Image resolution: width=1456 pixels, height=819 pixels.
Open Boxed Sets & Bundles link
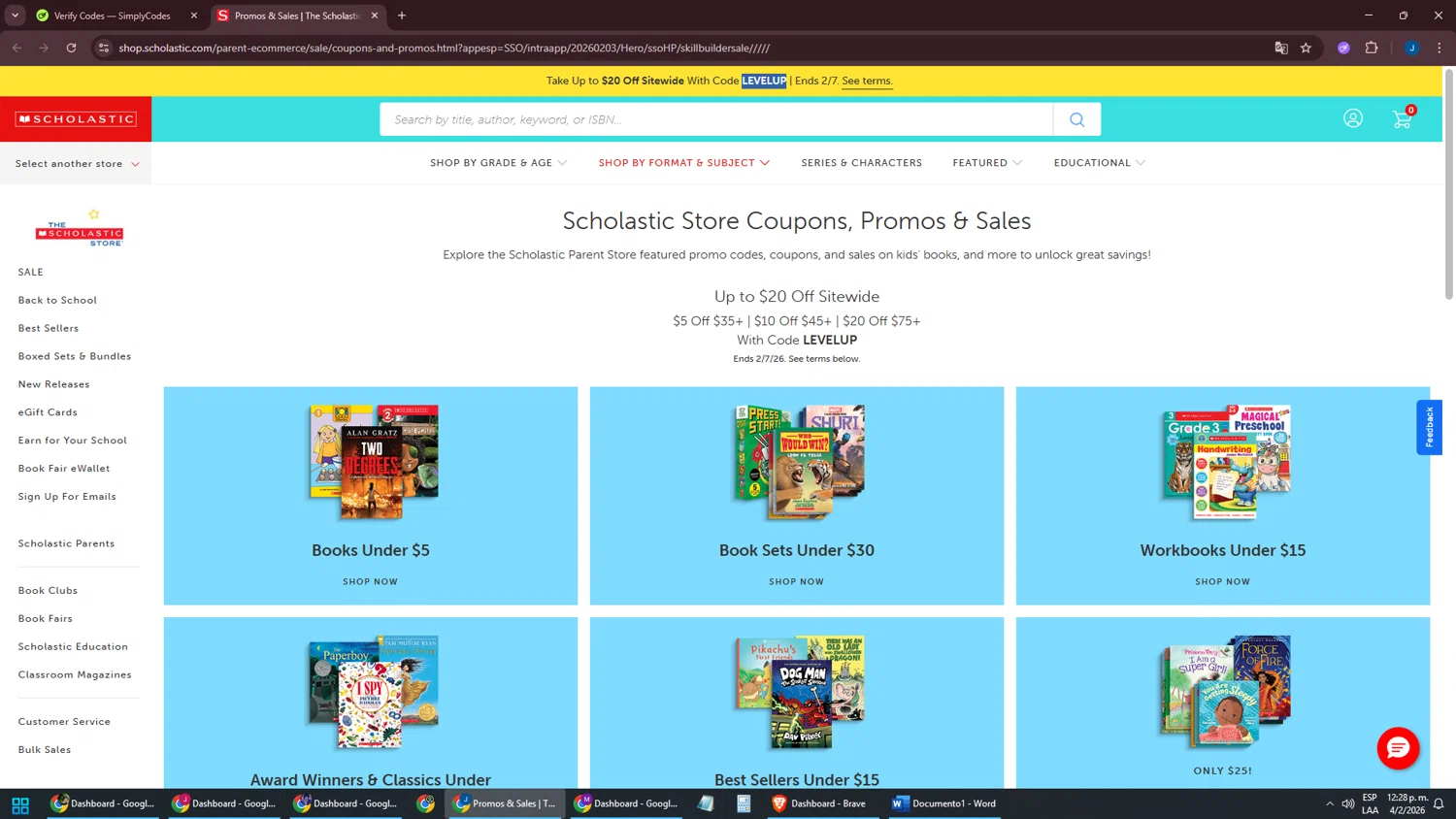tap(75, 357)
